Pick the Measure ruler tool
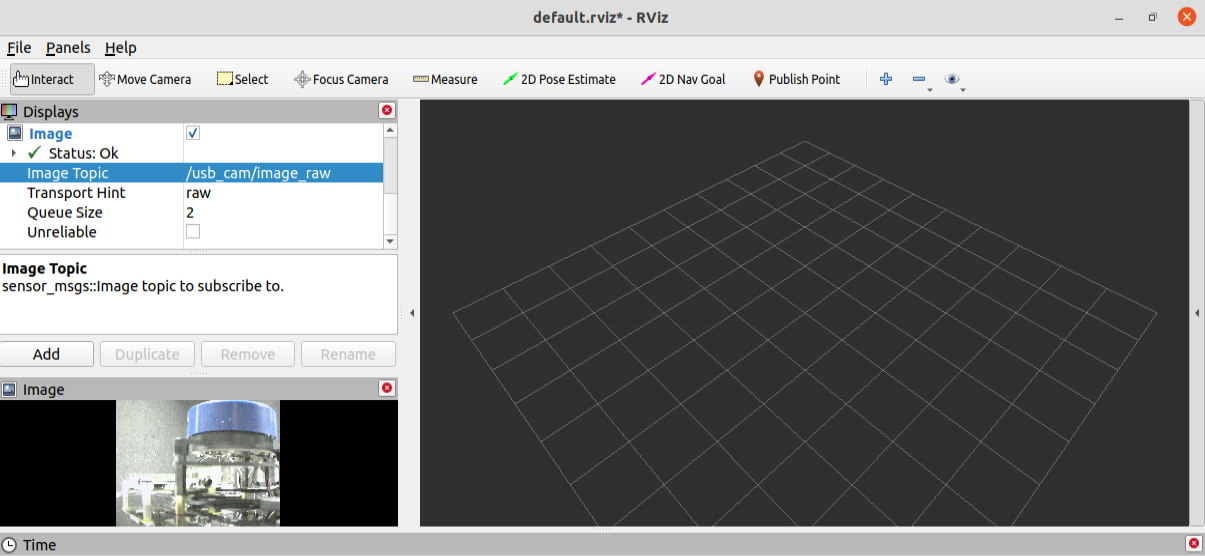This screenshot has height=556, width=1205. point(445,79)
